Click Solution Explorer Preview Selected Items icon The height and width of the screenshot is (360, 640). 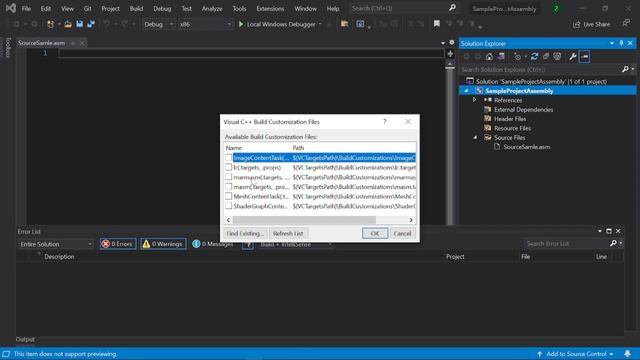click(584, 57)
